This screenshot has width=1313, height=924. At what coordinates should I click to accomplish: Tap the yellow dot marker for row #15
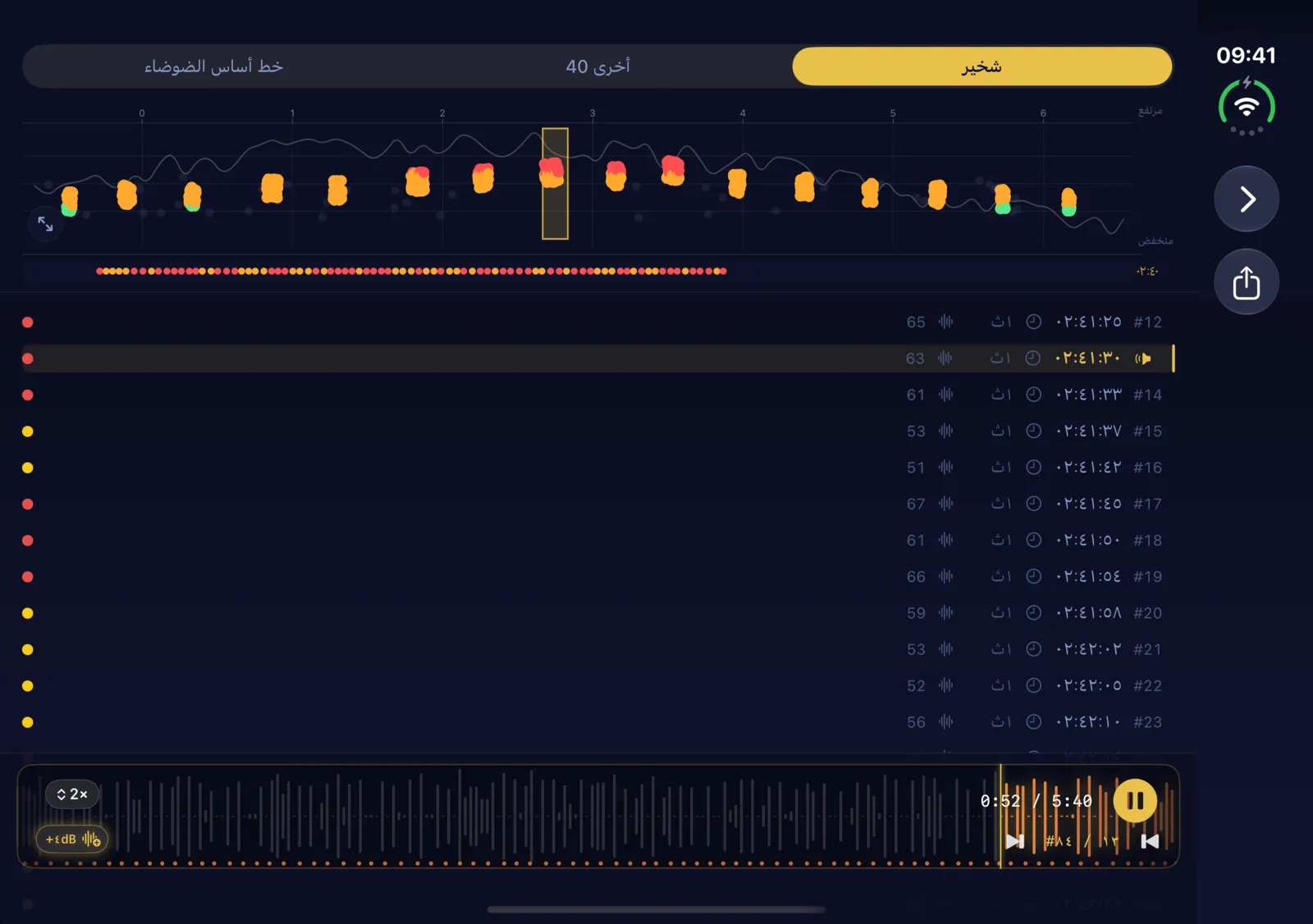coord(28,432)
